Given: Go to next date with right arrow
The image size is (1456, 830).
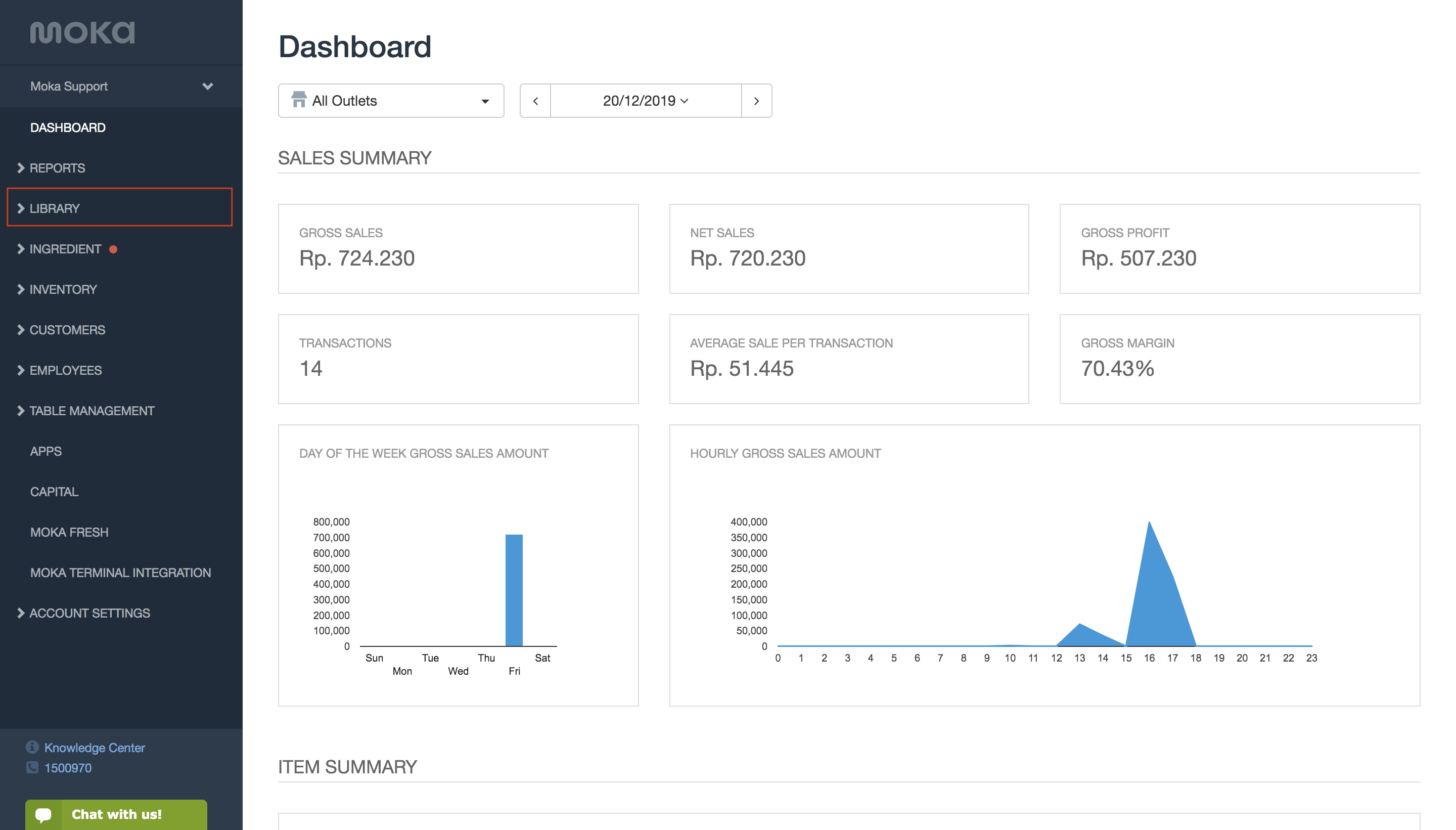Looking at the screenshot, I should [756, 101].
